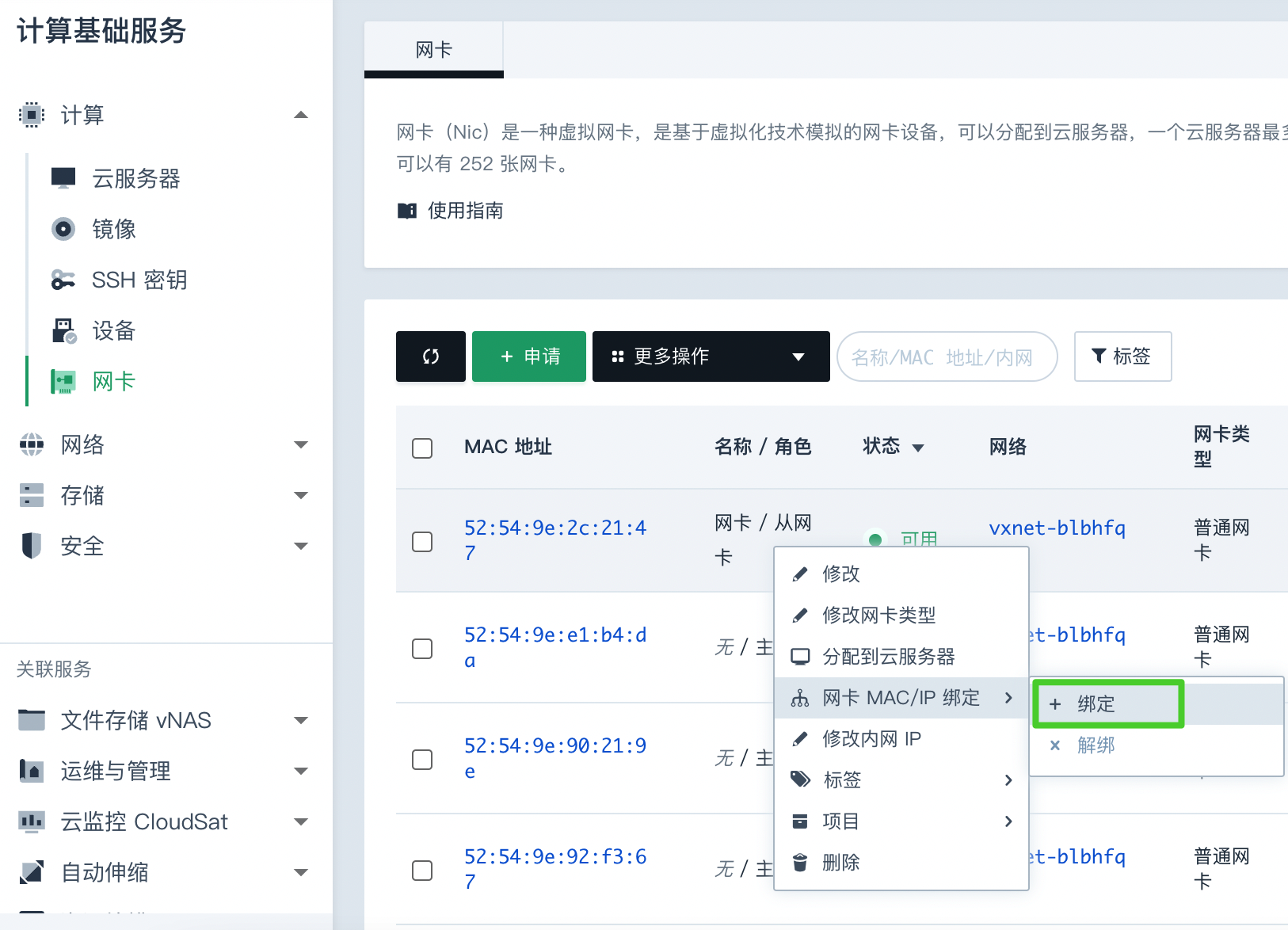This screenshot has height=930, width=1288.
Task: Sort by MAC 地址 column header
Action: click(508, 447)
